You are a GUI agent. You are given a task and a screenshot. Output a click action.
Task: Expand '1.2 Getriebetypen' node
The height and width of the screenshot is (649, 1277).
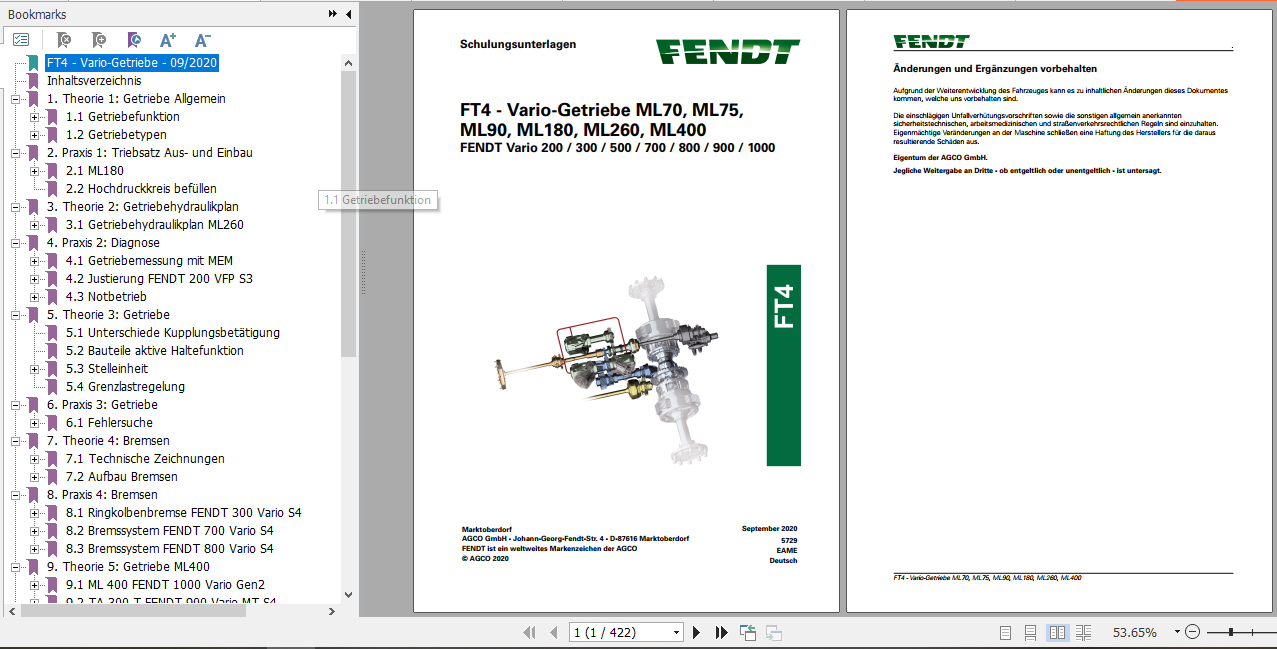(x=34, y=135)
